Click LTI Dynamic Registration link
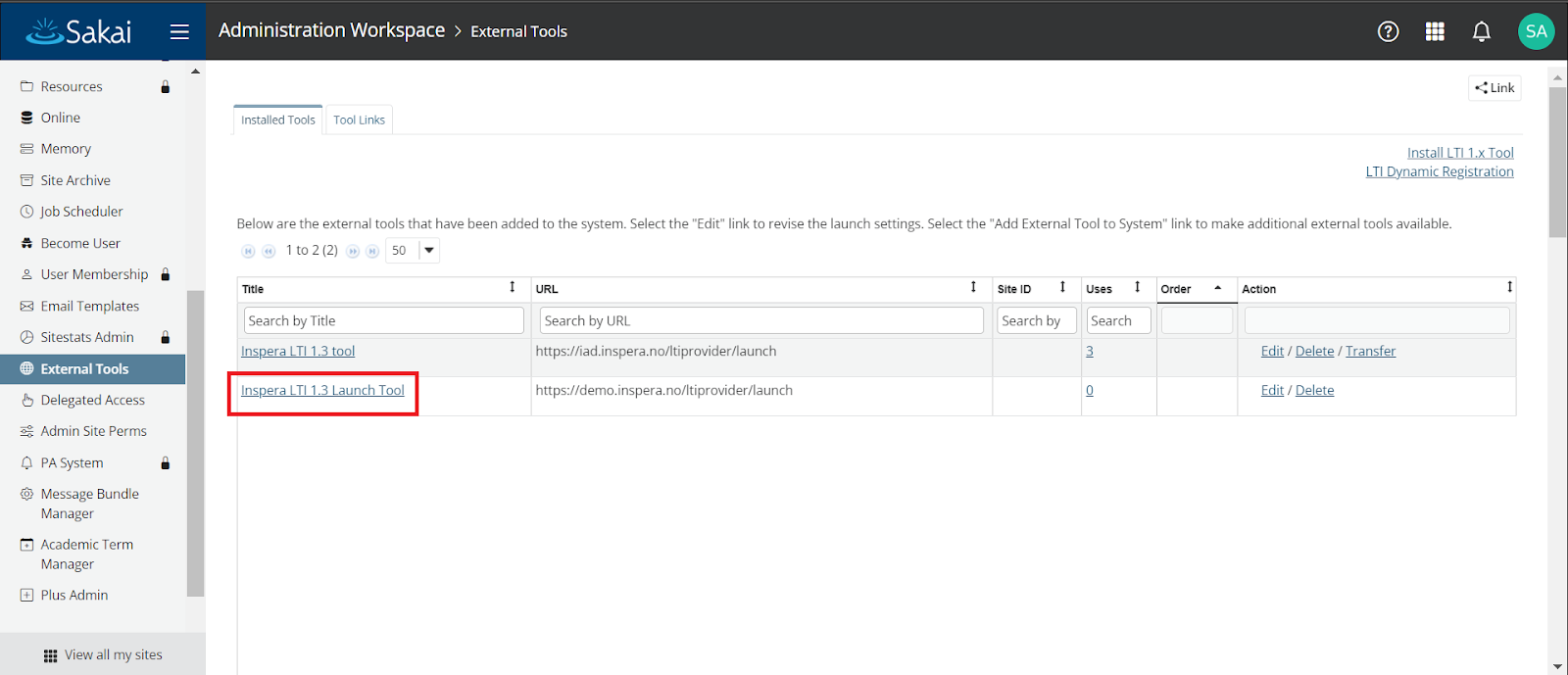Screen dimensions: 1568x675 click(x=1440, y=171)
